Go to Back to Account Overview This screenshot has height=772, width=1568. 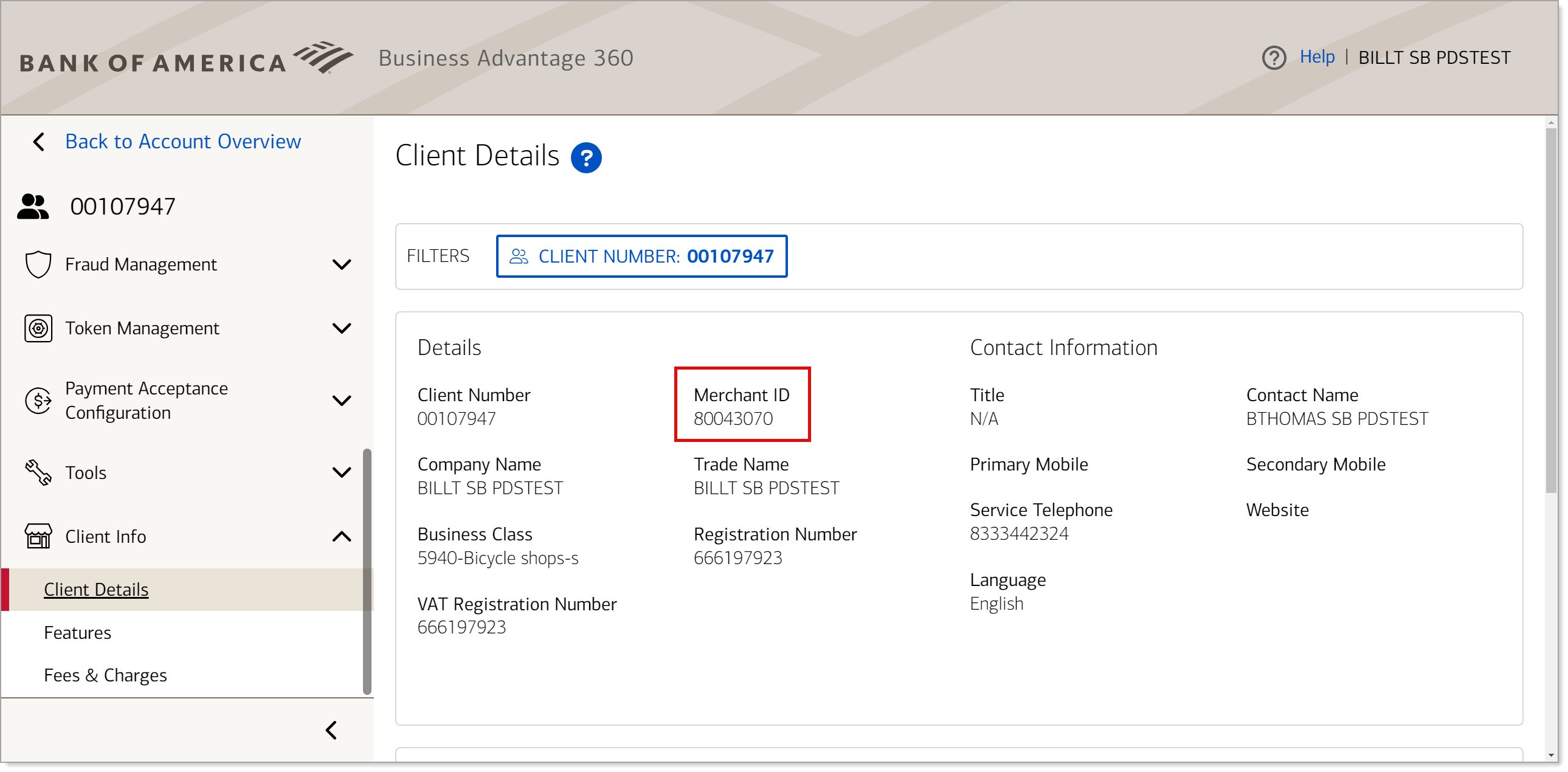182,142
